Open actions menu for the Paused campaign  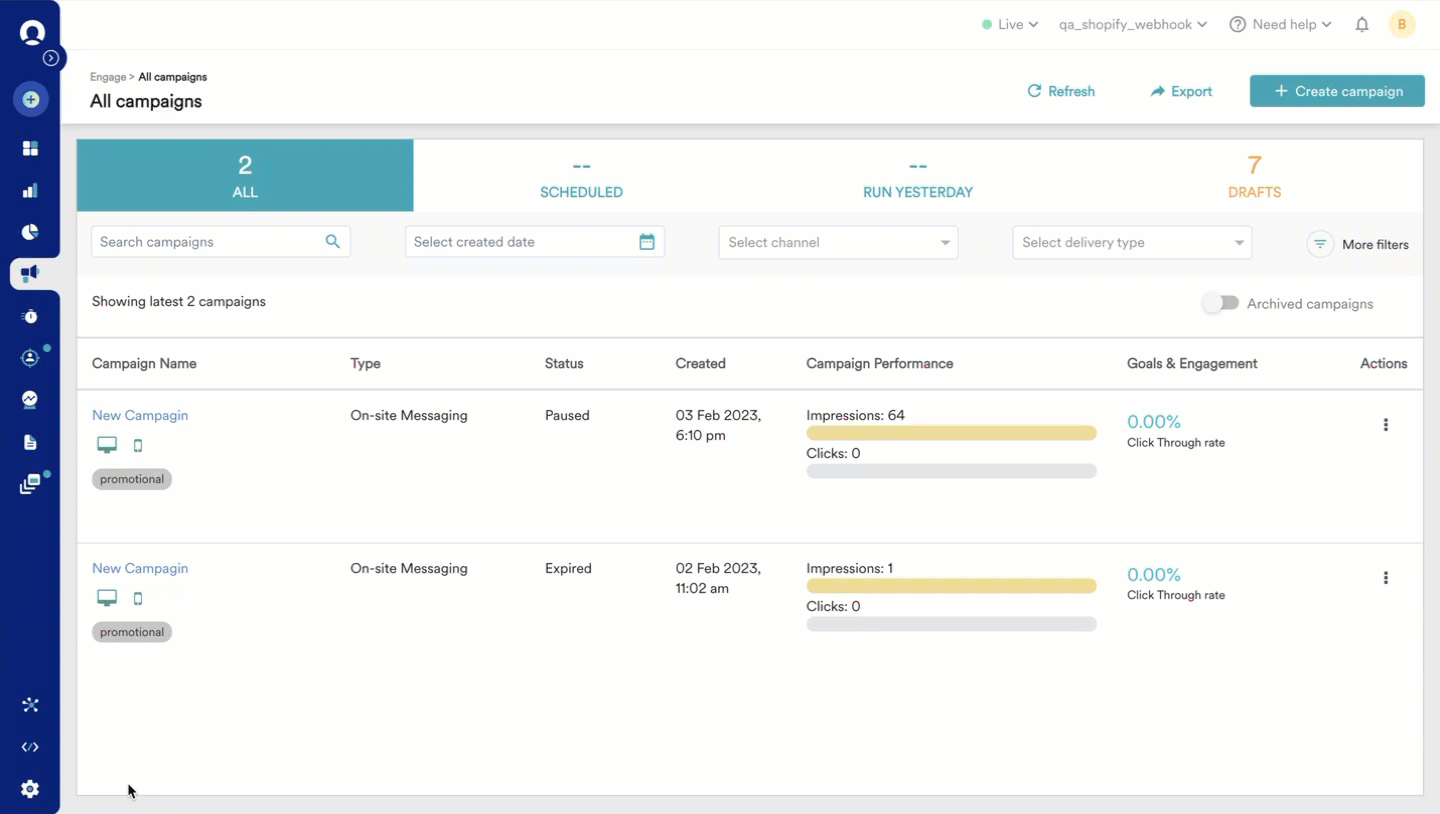click(1385, 425)
